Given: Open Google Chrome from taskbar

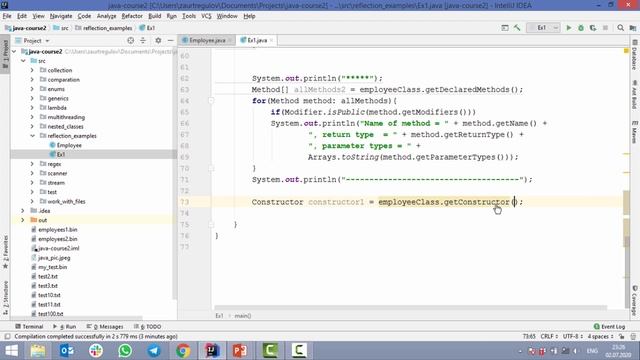Looking at the screenshot, I should 183,351.
